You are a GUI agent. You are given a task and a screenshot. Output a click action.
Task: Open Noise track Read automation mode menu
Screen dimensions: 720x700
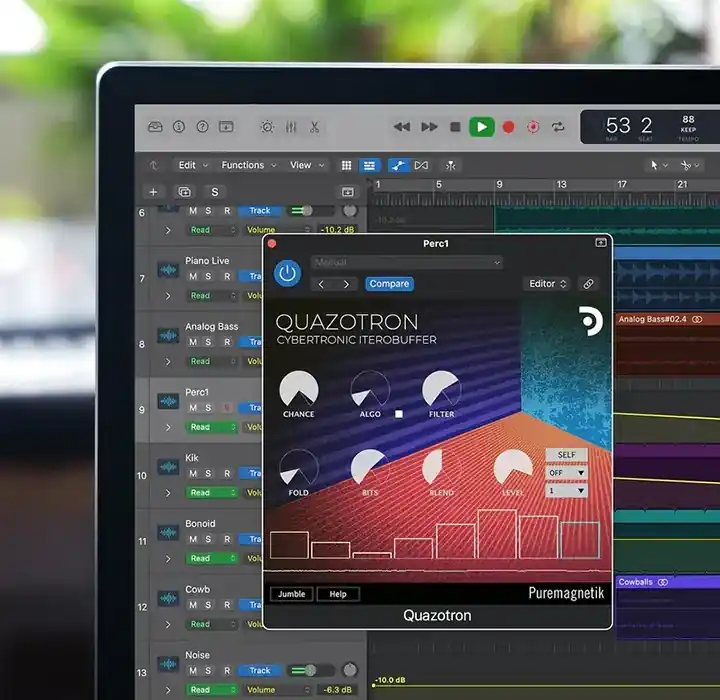(212, 690)
